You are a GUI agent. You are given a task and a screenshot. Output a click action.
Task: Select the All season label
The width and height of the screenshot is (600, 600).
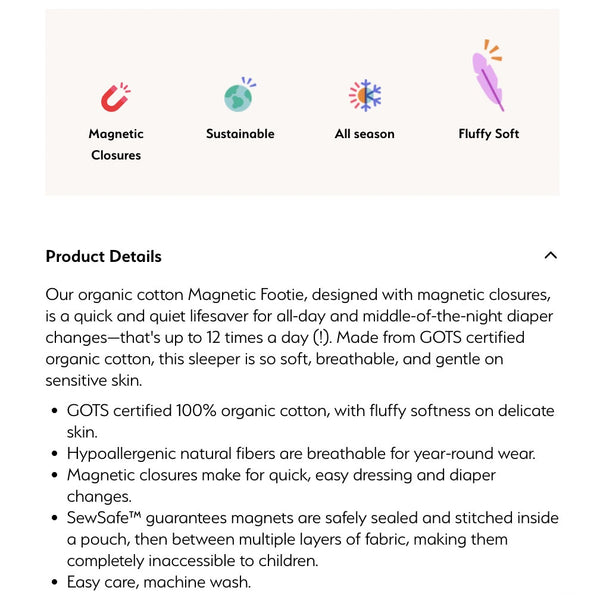pyautogui.click(x=364, y=134)
